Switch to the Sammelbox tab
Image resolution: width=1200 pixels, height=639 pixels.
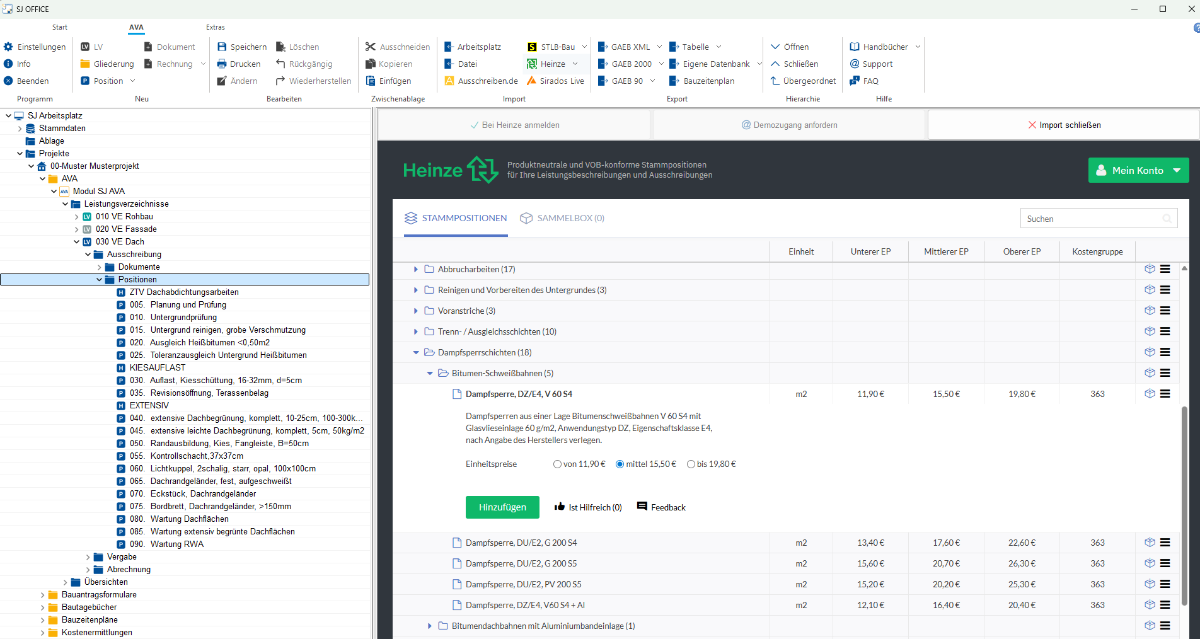(x=563, y=218)
